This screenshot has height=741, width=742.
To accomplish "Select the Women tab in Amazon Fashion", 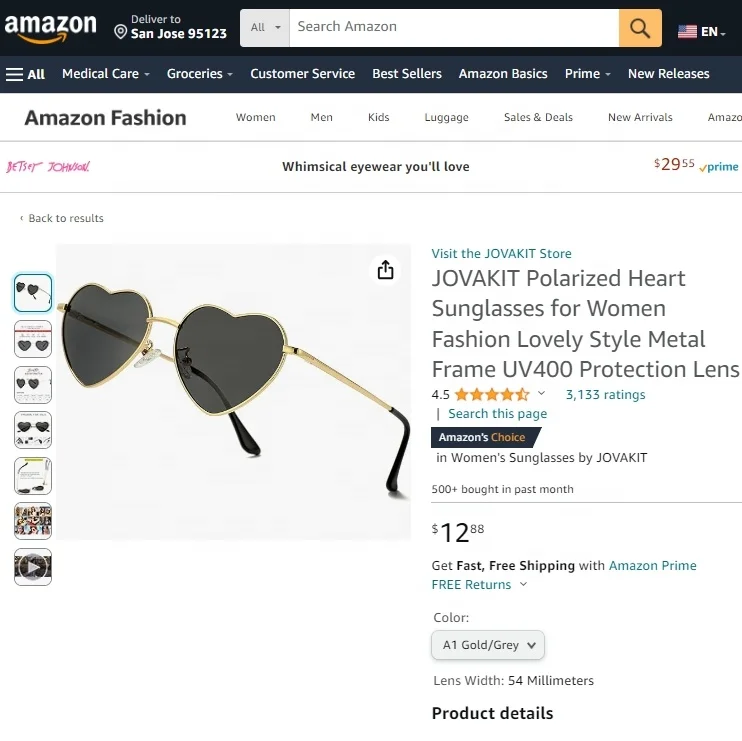I will tap(255, 117).
